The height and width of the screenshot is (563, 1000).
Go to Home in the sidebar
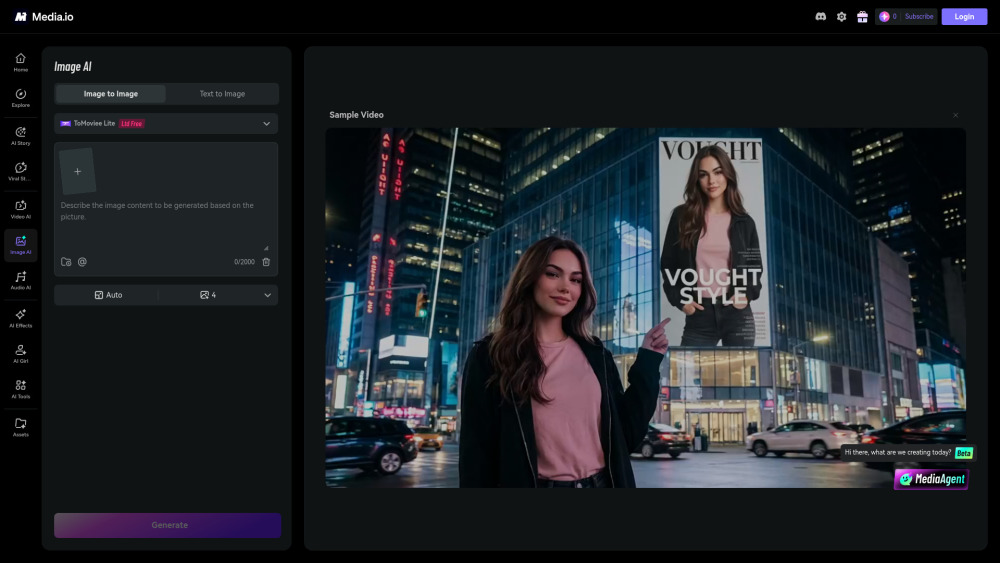coord(20,62)
